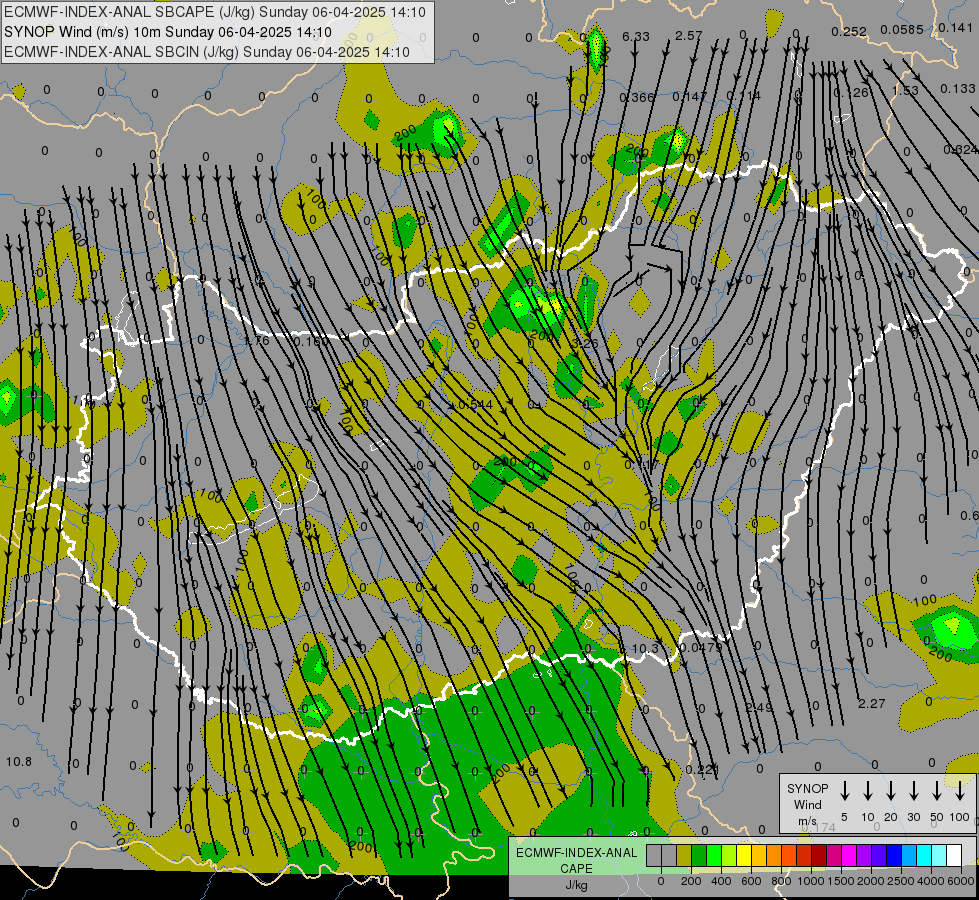The height and width of the screenshot is (900, 979).
Task: Click the 10.3 value on the map
Action: (x=645, y=648)
